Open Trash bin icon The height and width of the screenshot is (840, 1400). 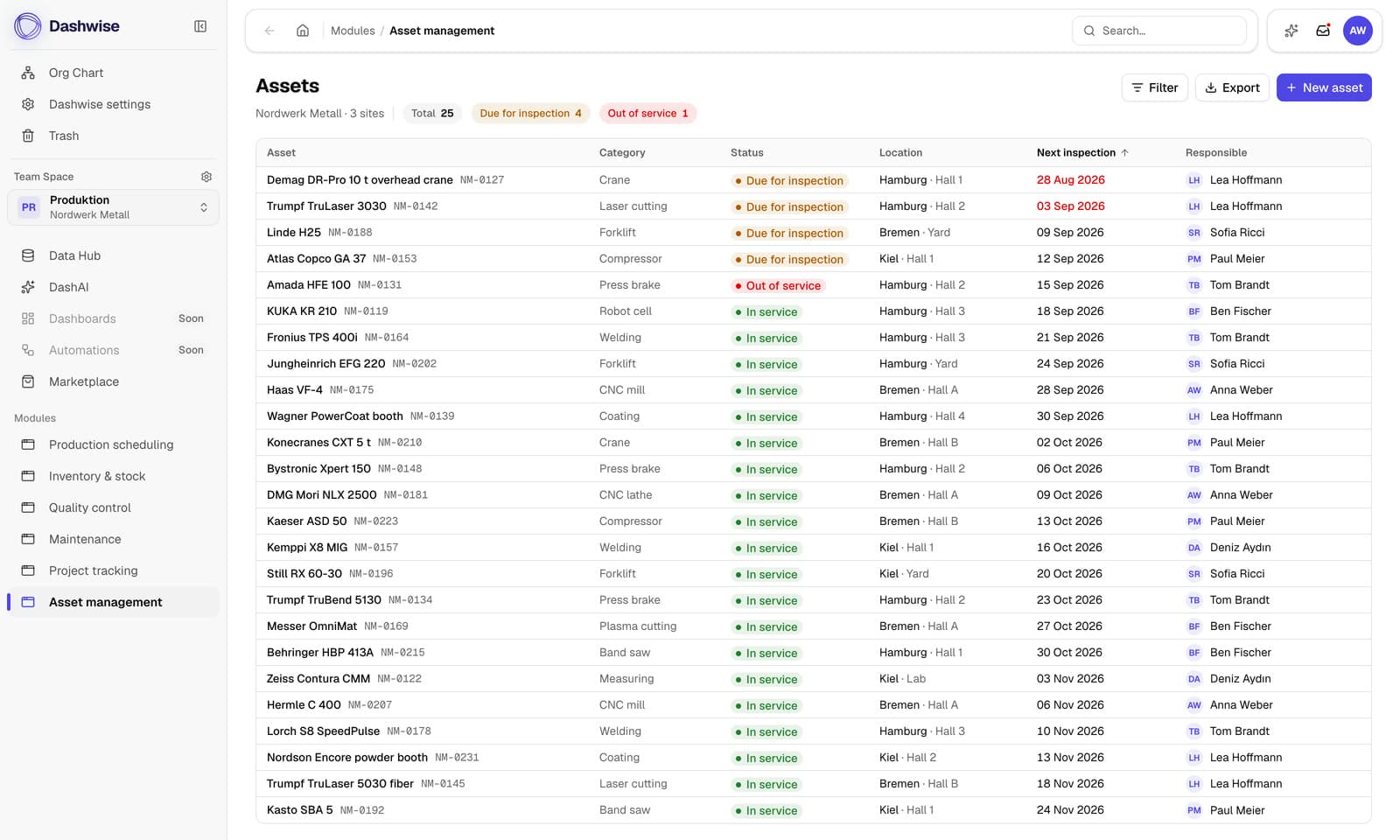[28, 136]
